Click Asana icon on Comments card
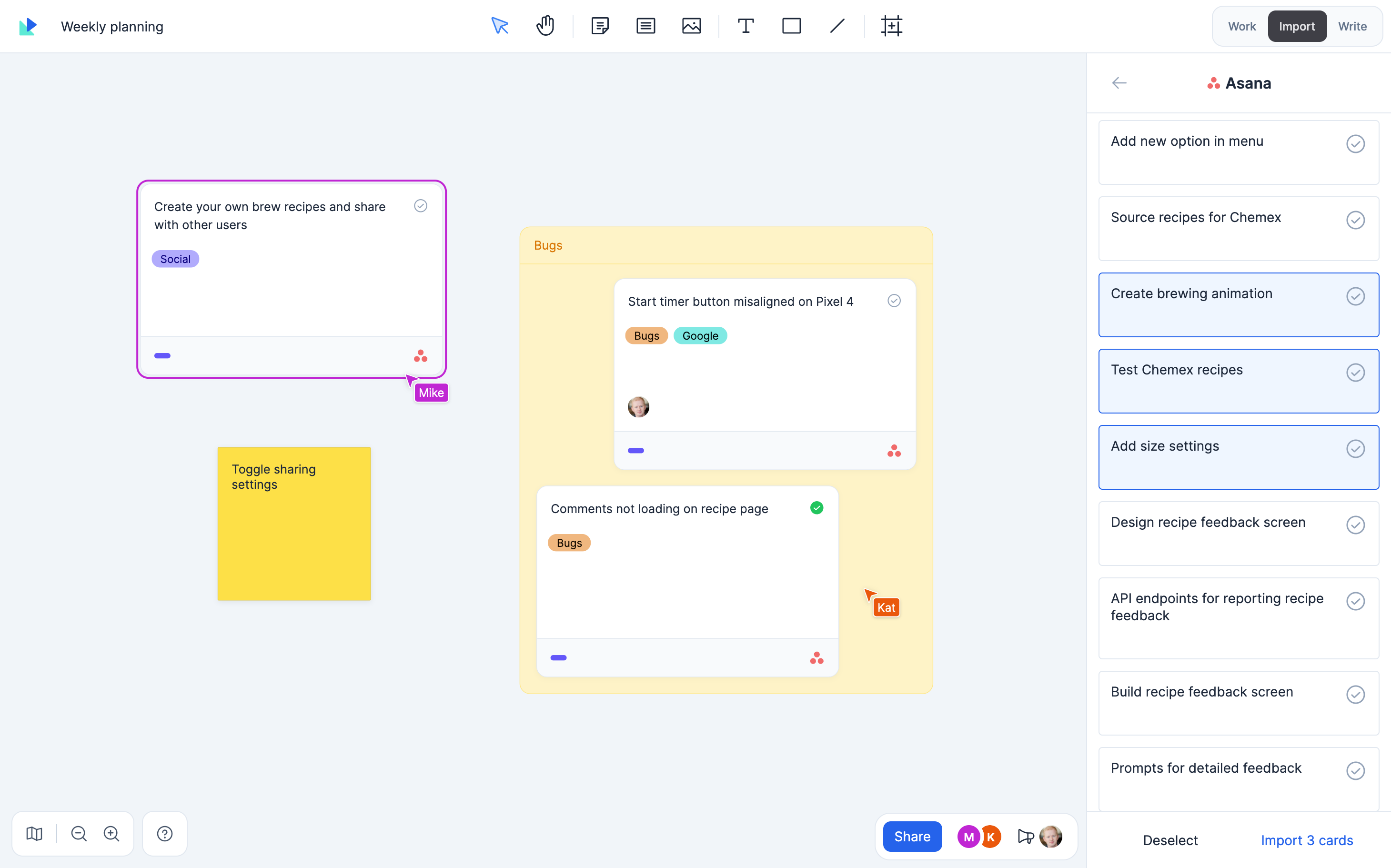Viewport: 1391px width, 868px height. [x=817, y=658]
